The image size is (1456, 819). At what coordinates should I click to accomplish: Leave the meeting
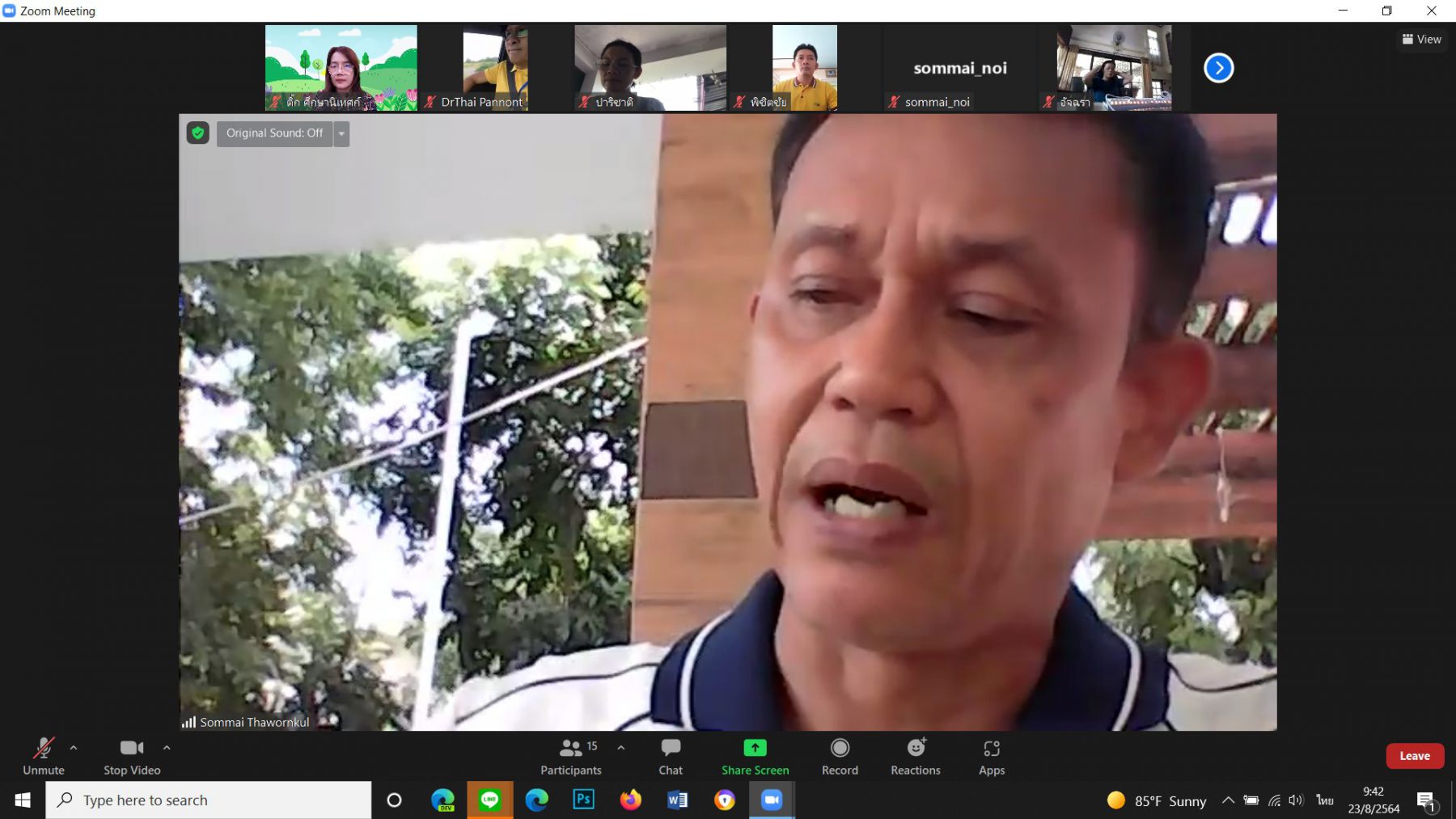(1415, 756)
